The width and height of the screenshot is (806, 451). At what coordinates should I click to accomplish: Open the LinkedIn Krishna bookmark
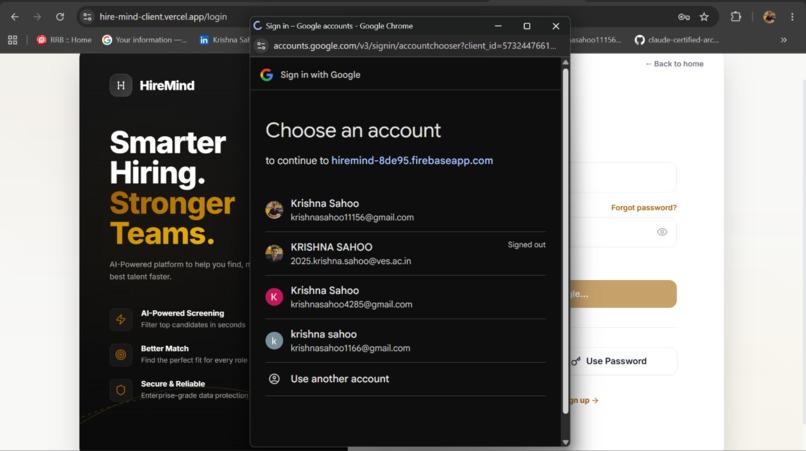224,40
